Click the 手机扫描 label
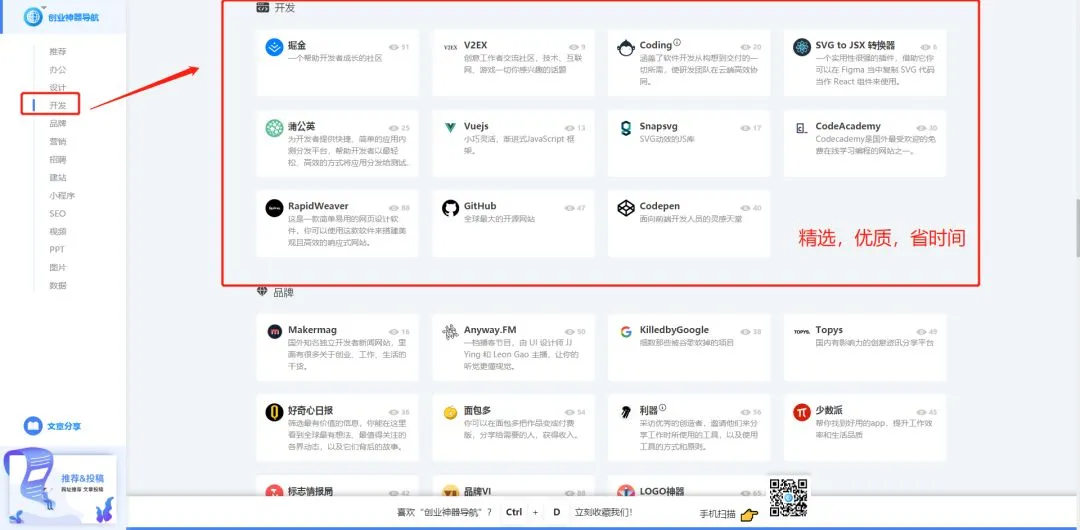The height and width of the screenshot is (530, 1080). pos(718,514)
